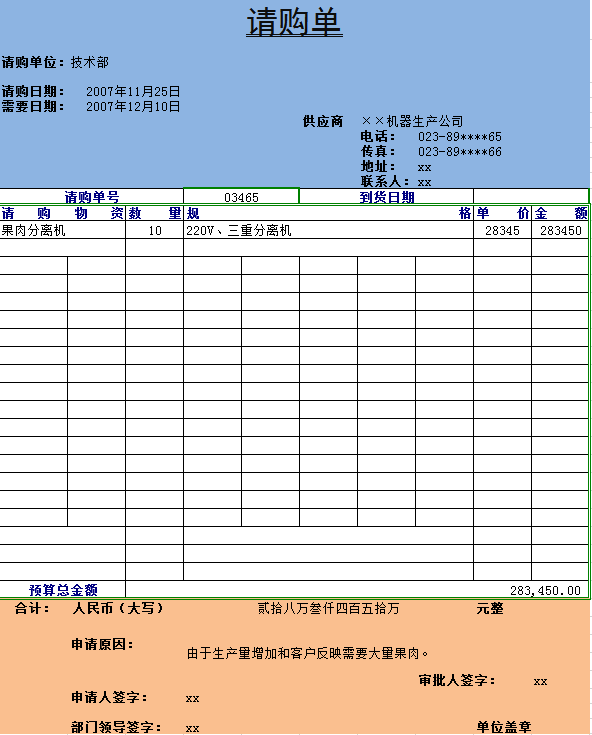Click the 部门领导签字 label
Viewport: 592px width, 735px height.
click(116, 727)
